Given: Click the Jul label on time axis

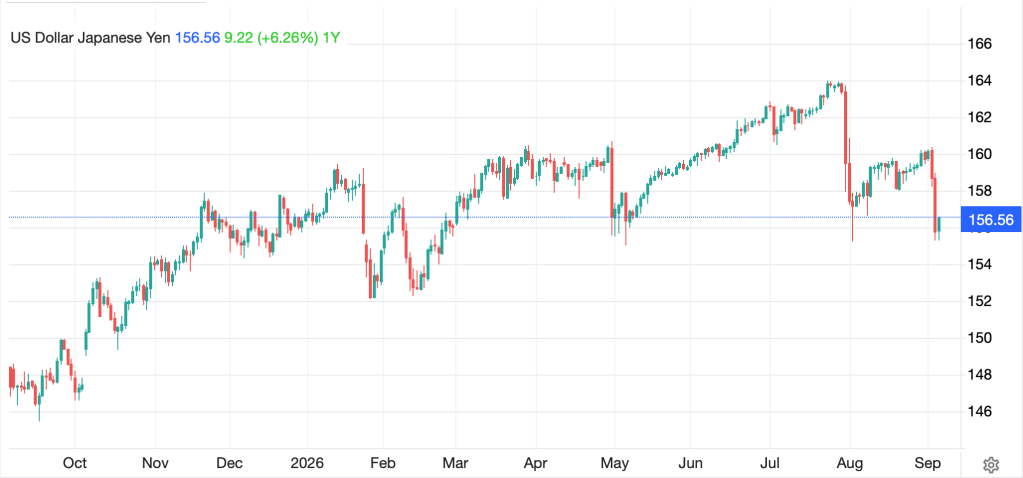Looking at the screenshot, I should [770, 464].
